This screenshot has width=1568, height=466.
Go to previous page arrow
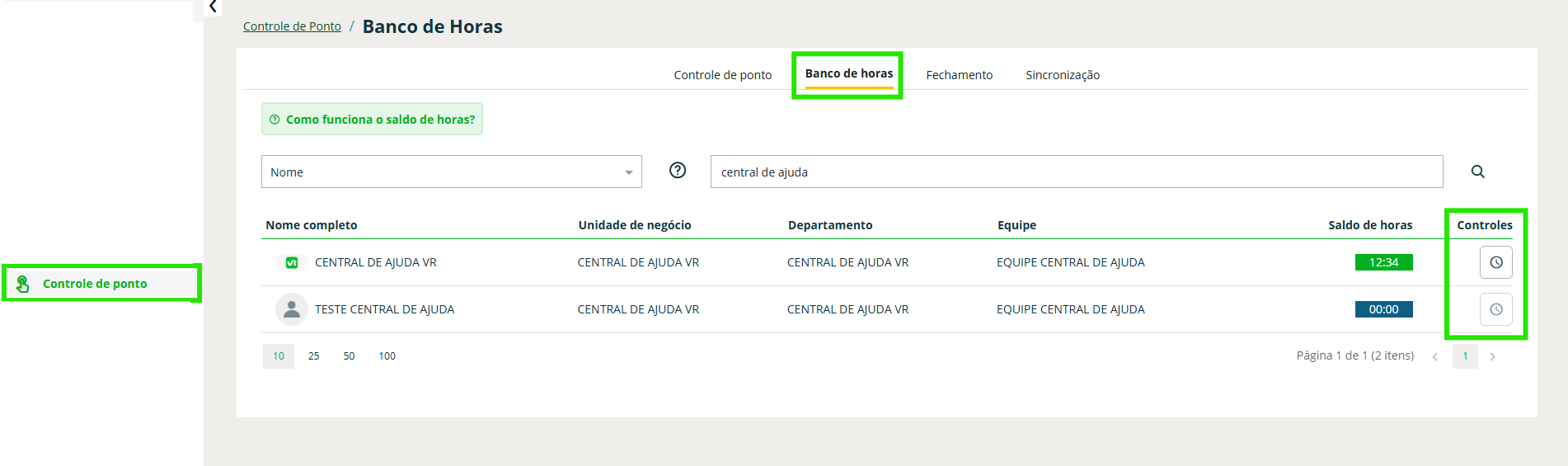[1435, 356]
